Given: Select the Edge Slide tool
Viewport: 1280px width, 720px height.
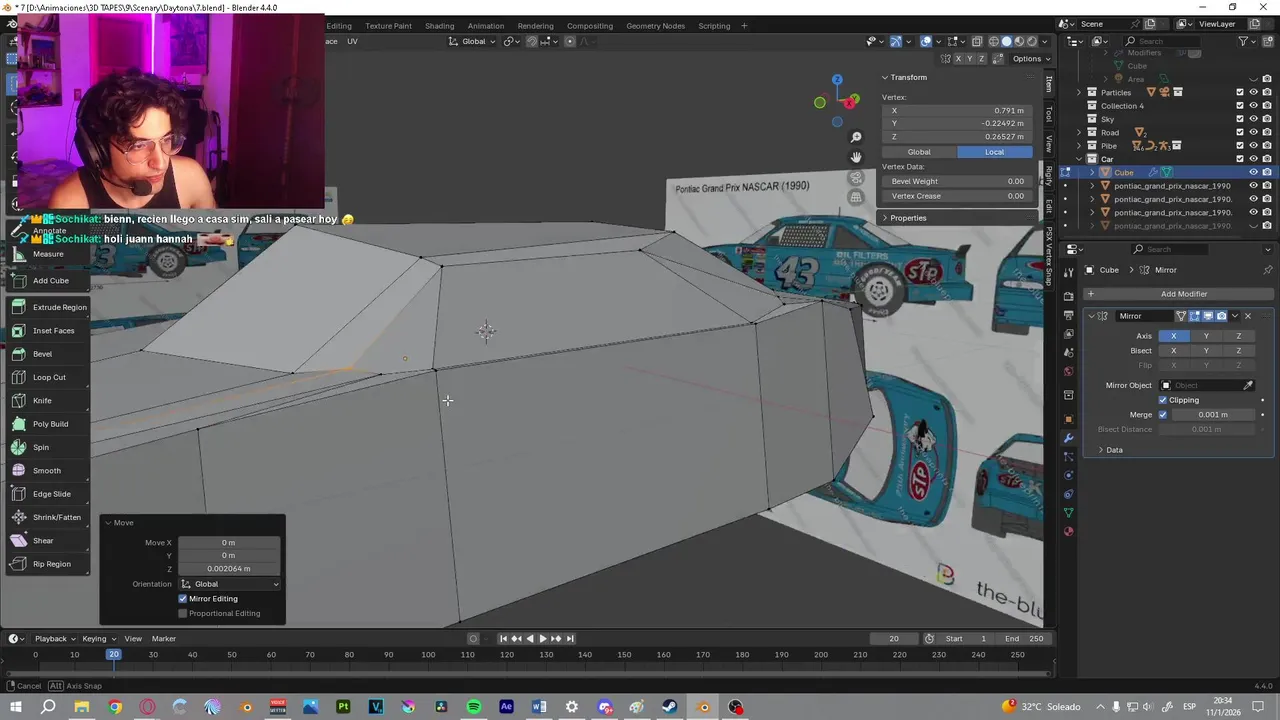Looking at the screenshot, I should tap(48, 494).
